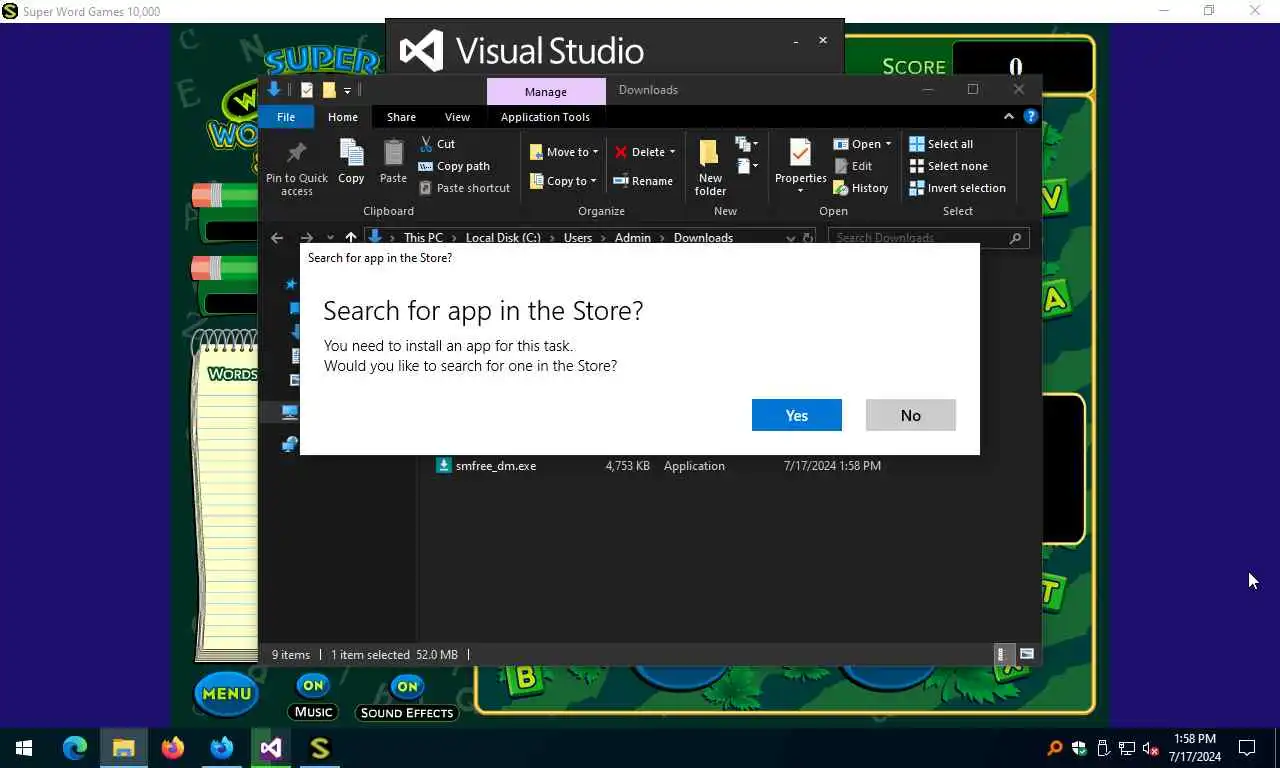Click Yes in the Store search dialog
The width and height of the screenshot is (1280, 768).
coord(796,415)
